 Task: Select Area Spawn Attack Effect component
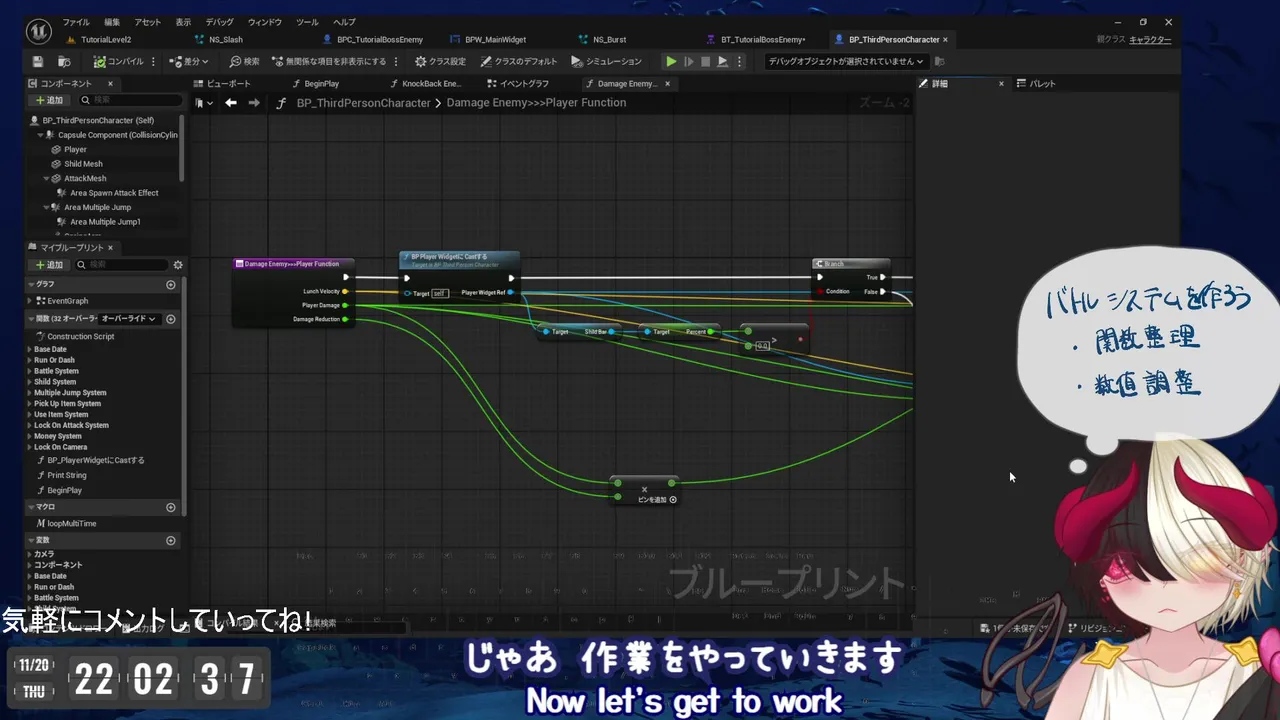click(x=114, y=193)
